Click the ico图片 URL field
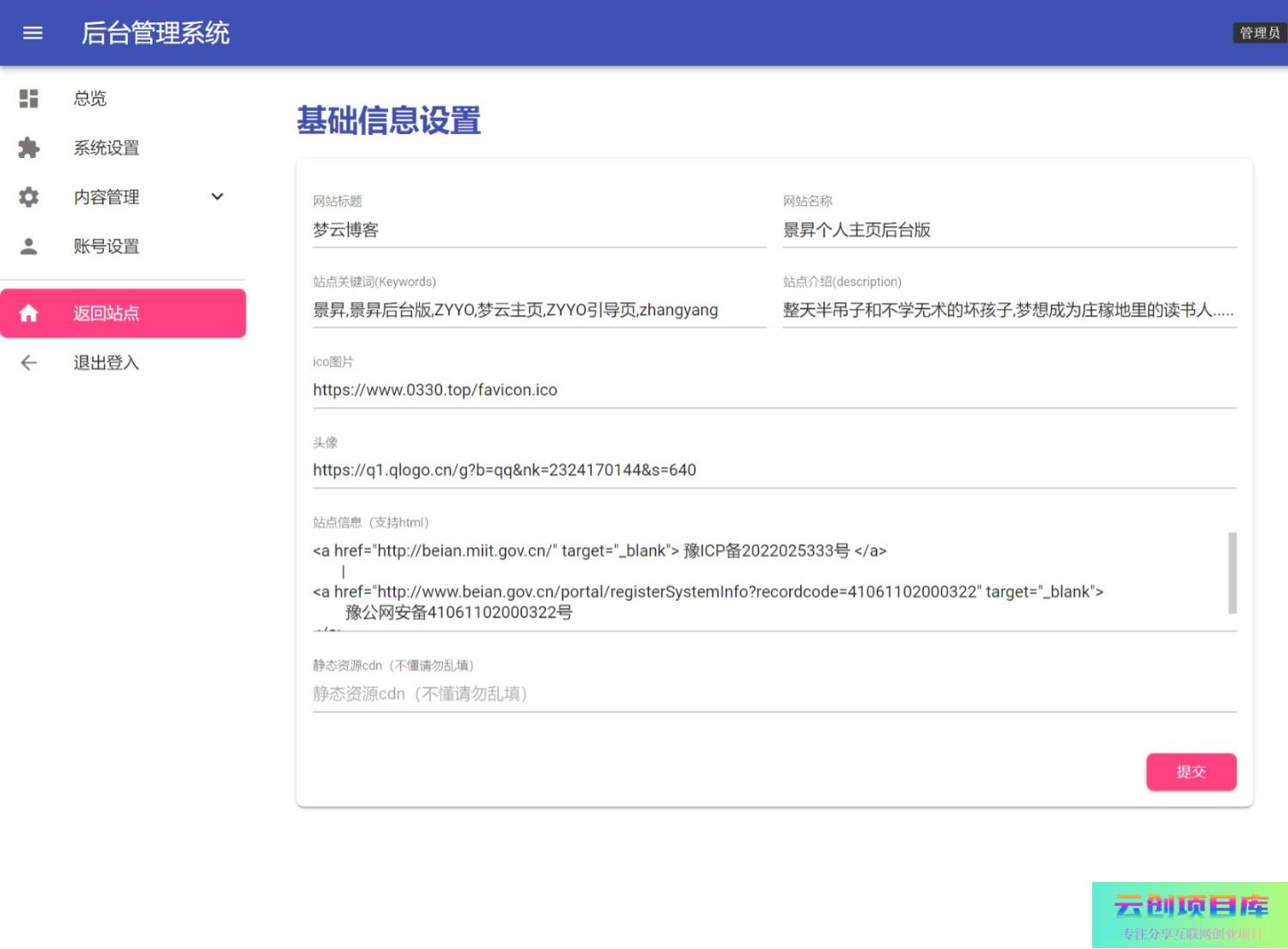Image resolution: width=1288 pixels, height=949 pixels. 773,390
